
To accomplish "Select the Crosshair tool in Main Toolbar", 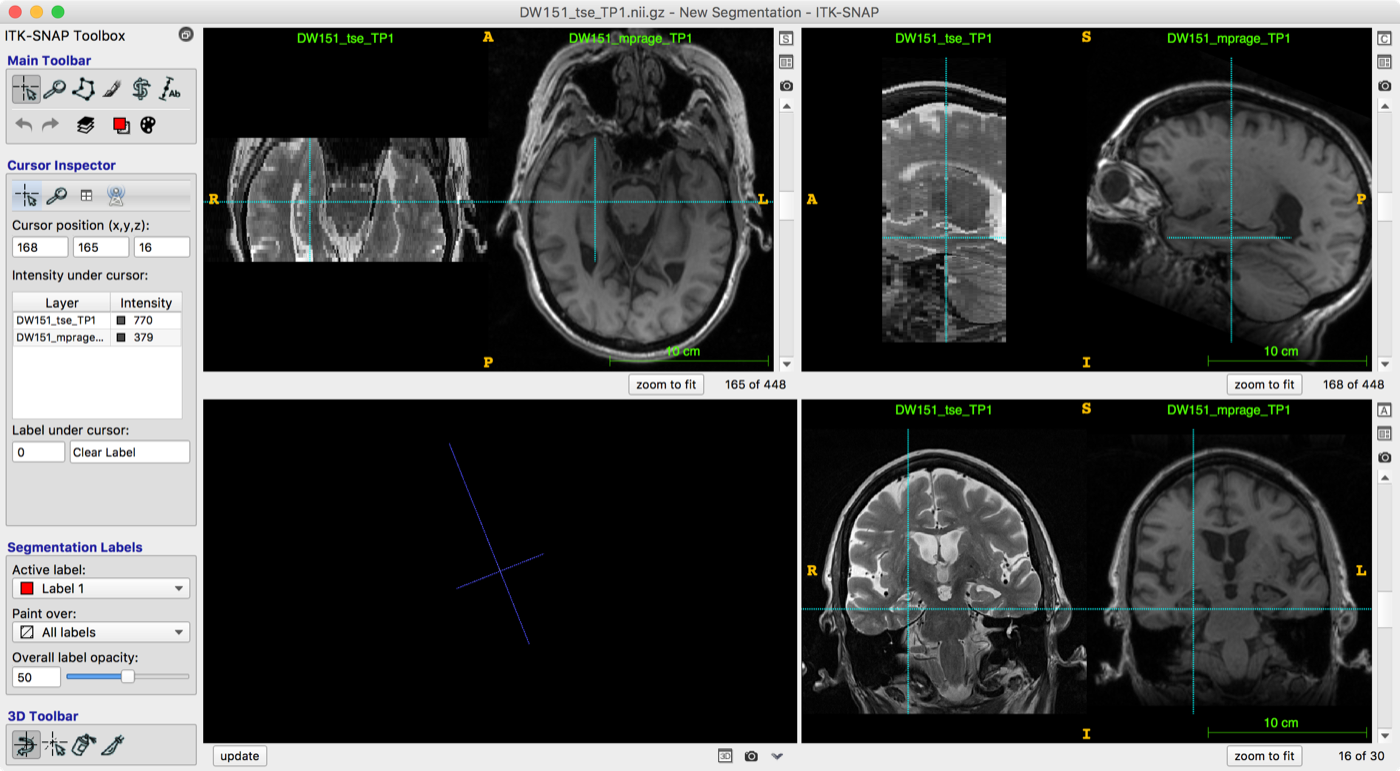I will tap(26, 90).
